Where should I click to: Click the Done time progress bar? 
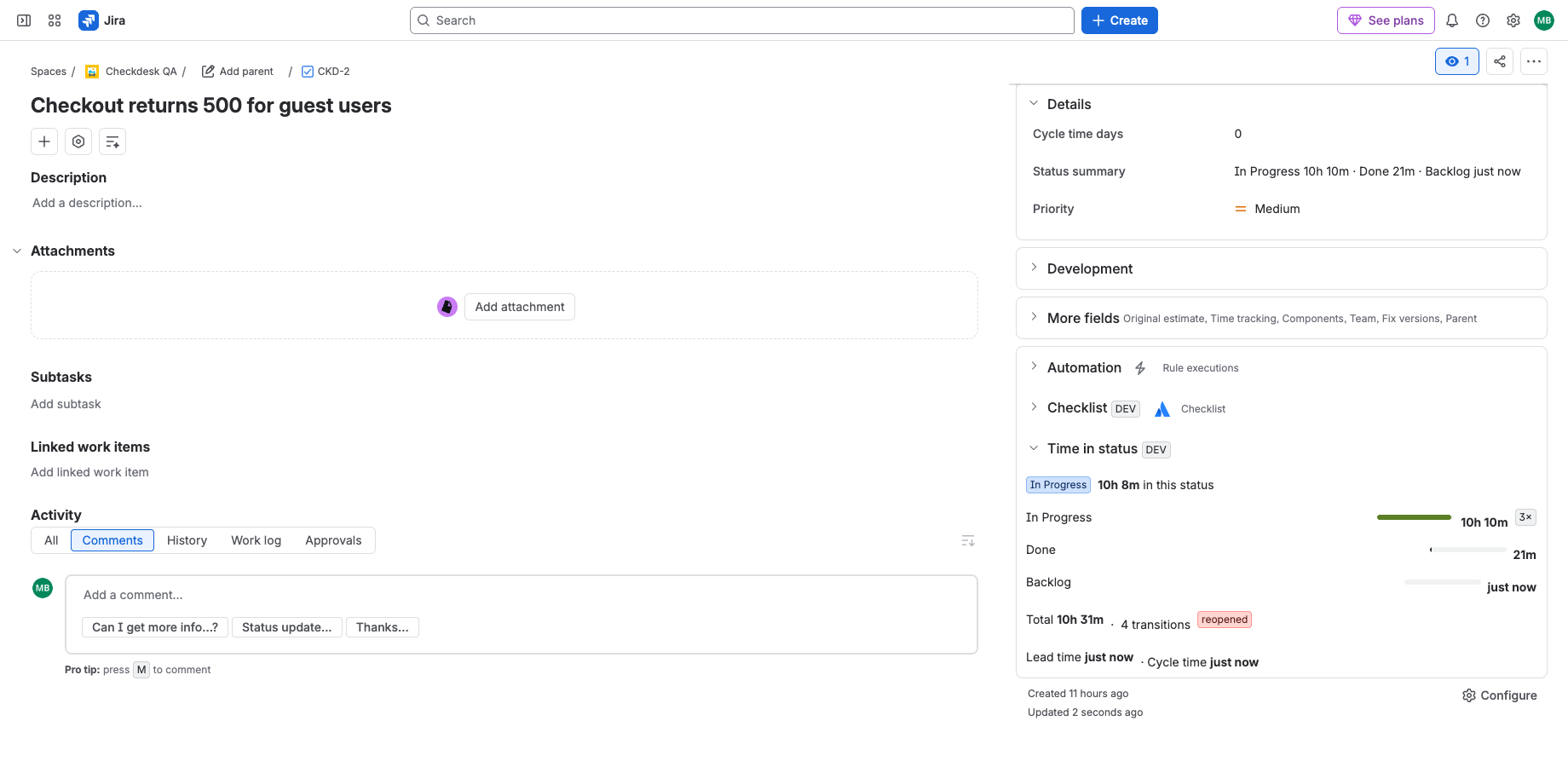tap(1467, 550)
